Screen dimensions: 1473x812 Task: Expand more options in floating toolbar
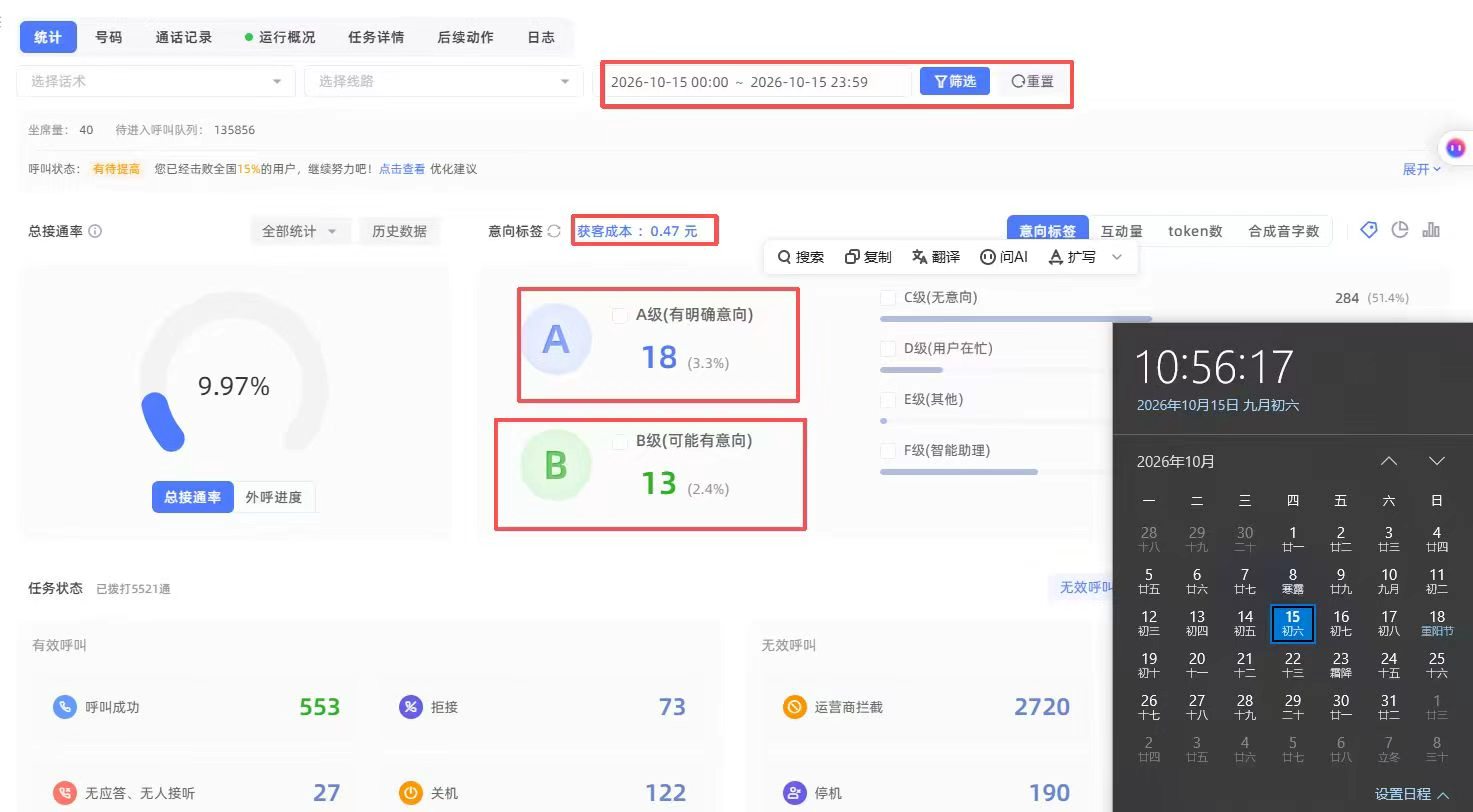click(1117, 257)
